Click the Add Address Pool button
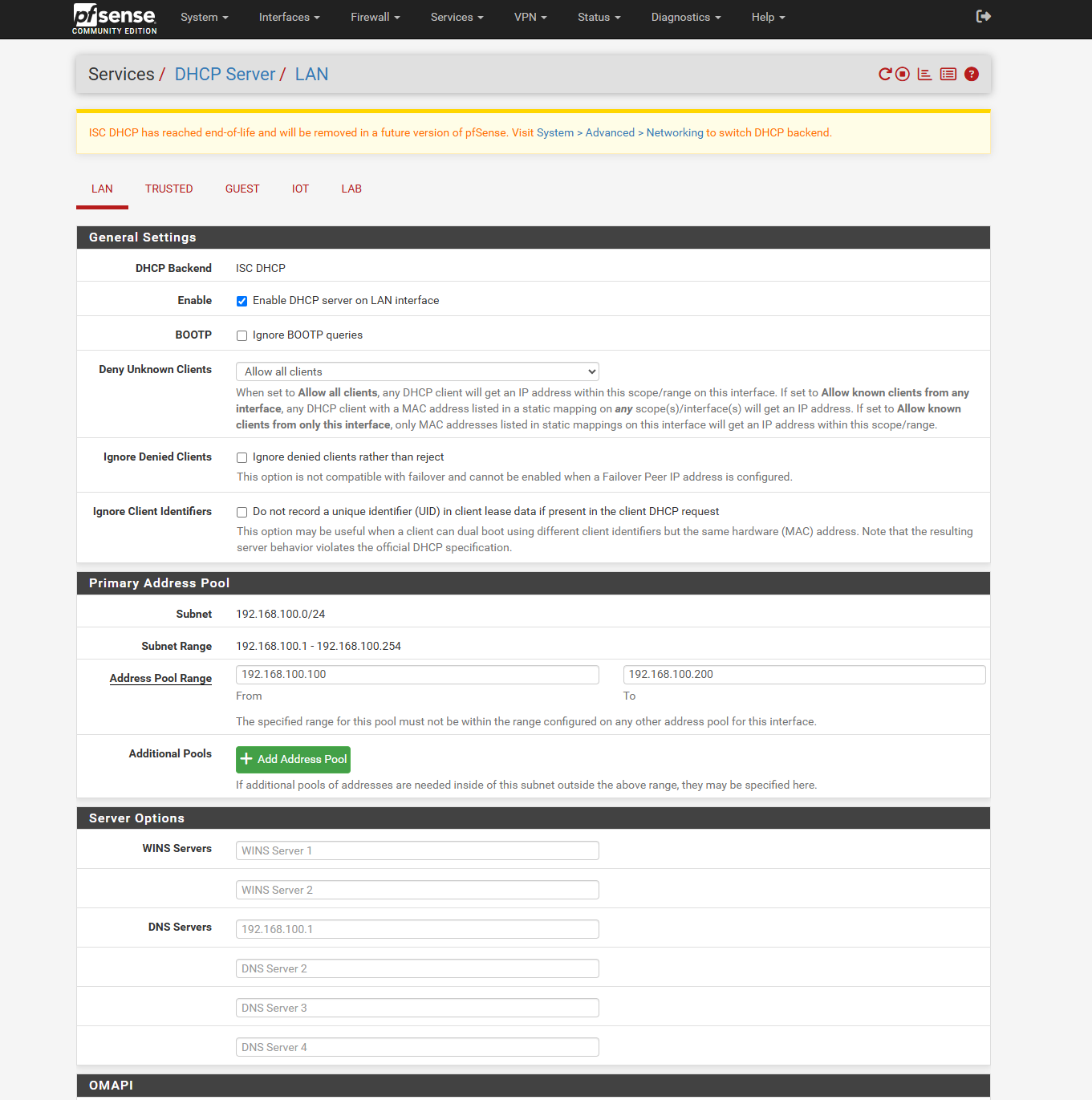 click(x=293, y=759)
